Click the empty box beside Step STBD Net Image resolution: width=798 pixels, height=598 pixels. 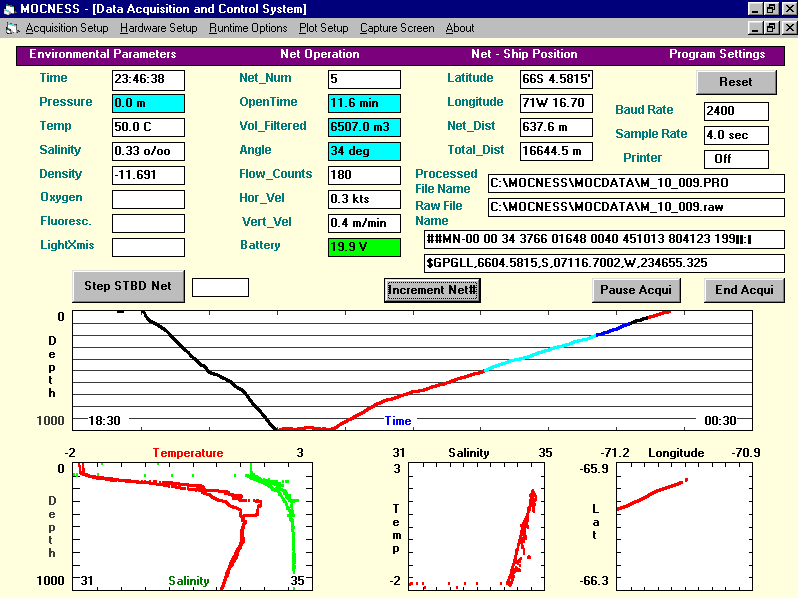(220, 287)
